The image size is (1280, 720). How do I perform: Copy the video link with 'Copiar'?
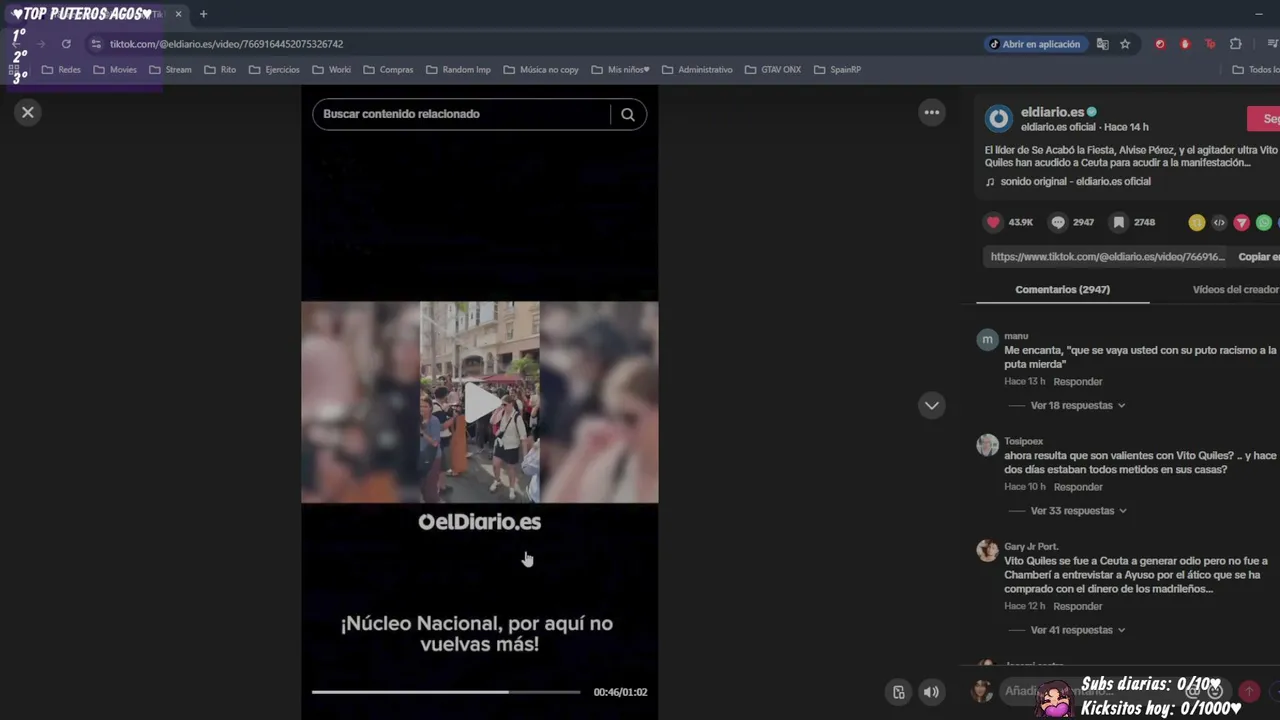pos(1259,257)
